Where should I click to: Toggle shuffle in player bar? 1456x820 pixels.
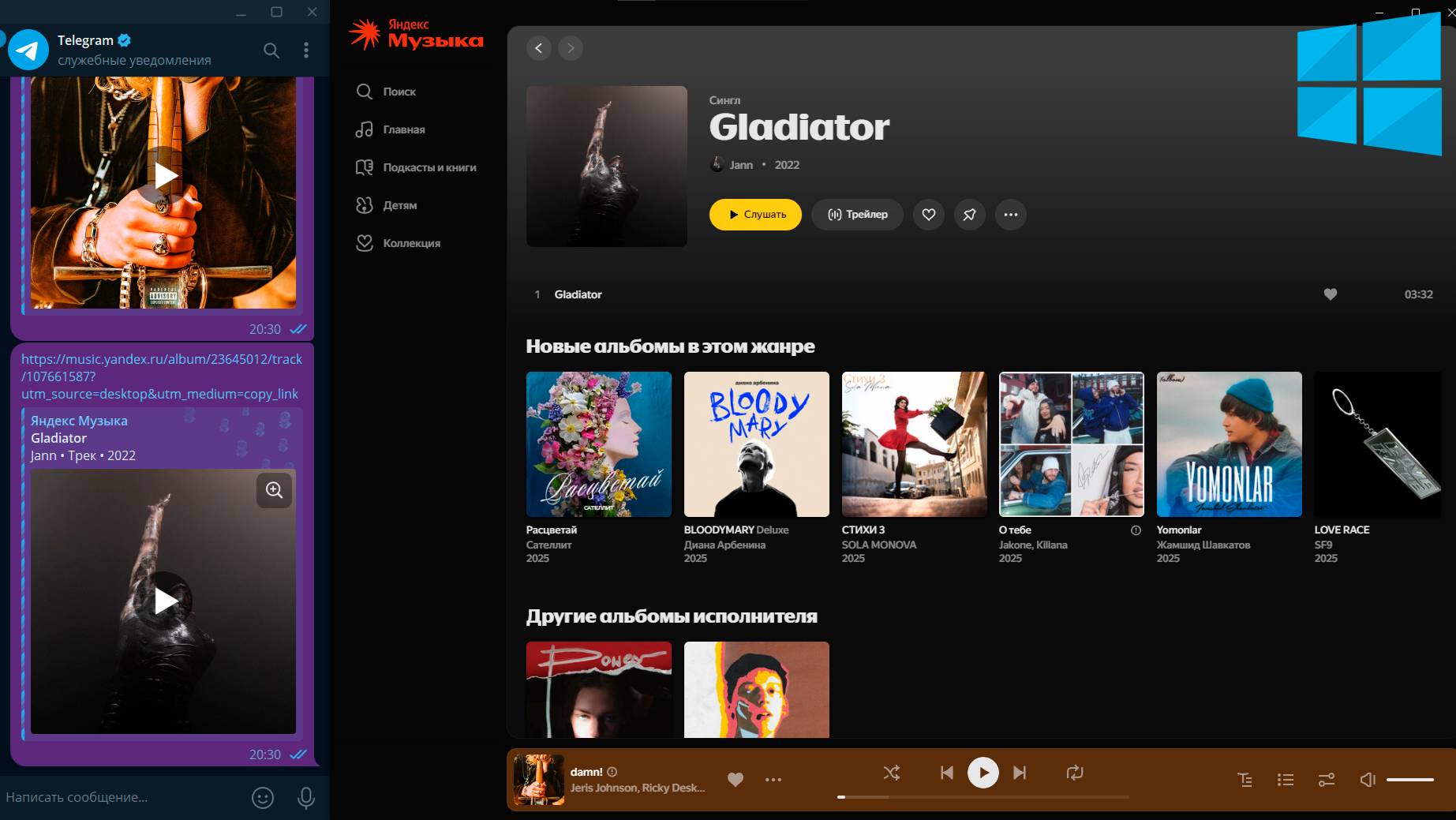tap(892, 773)
